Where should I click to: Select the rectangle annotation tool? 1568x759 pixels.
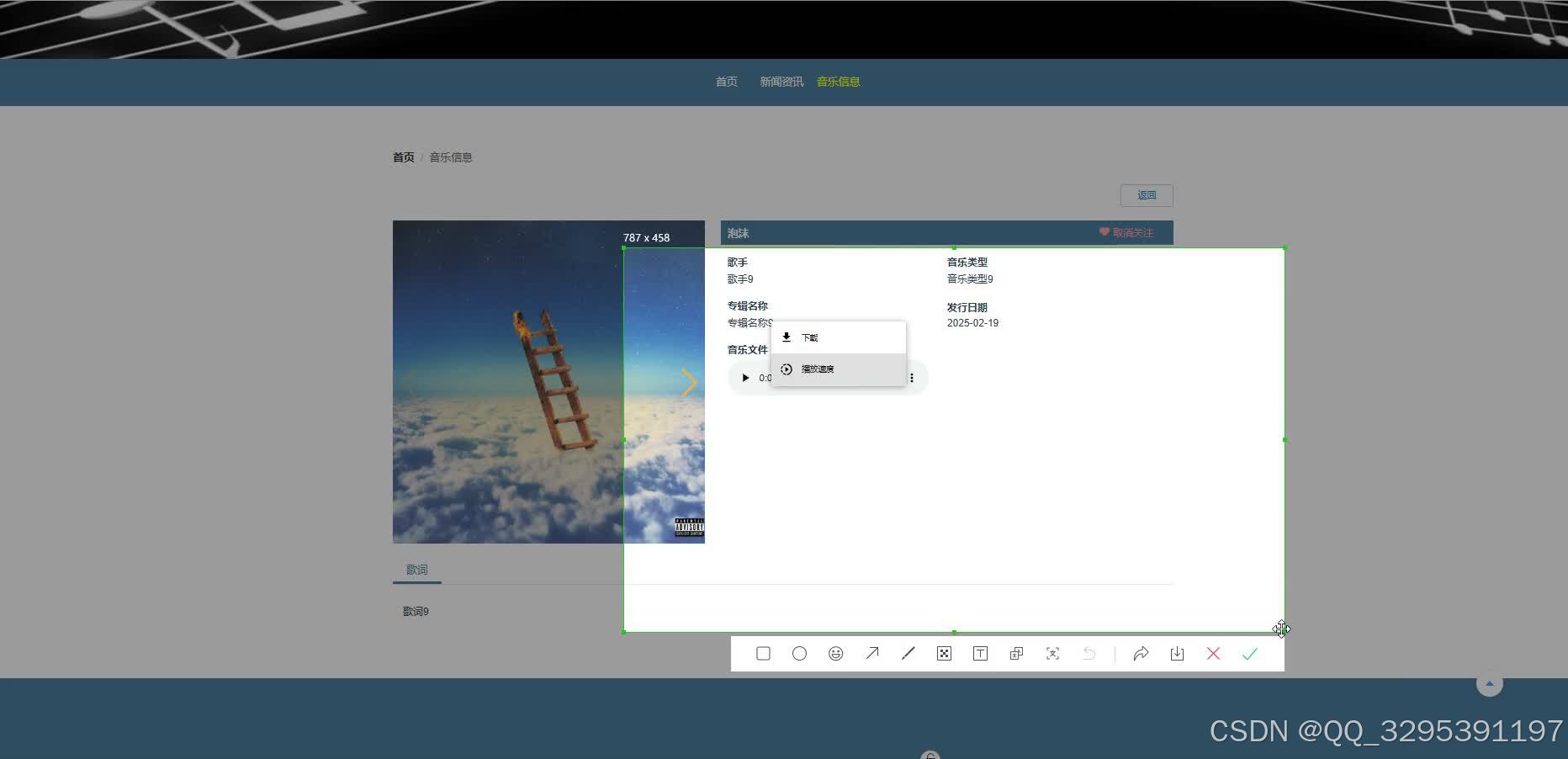(x=763, y=654)
